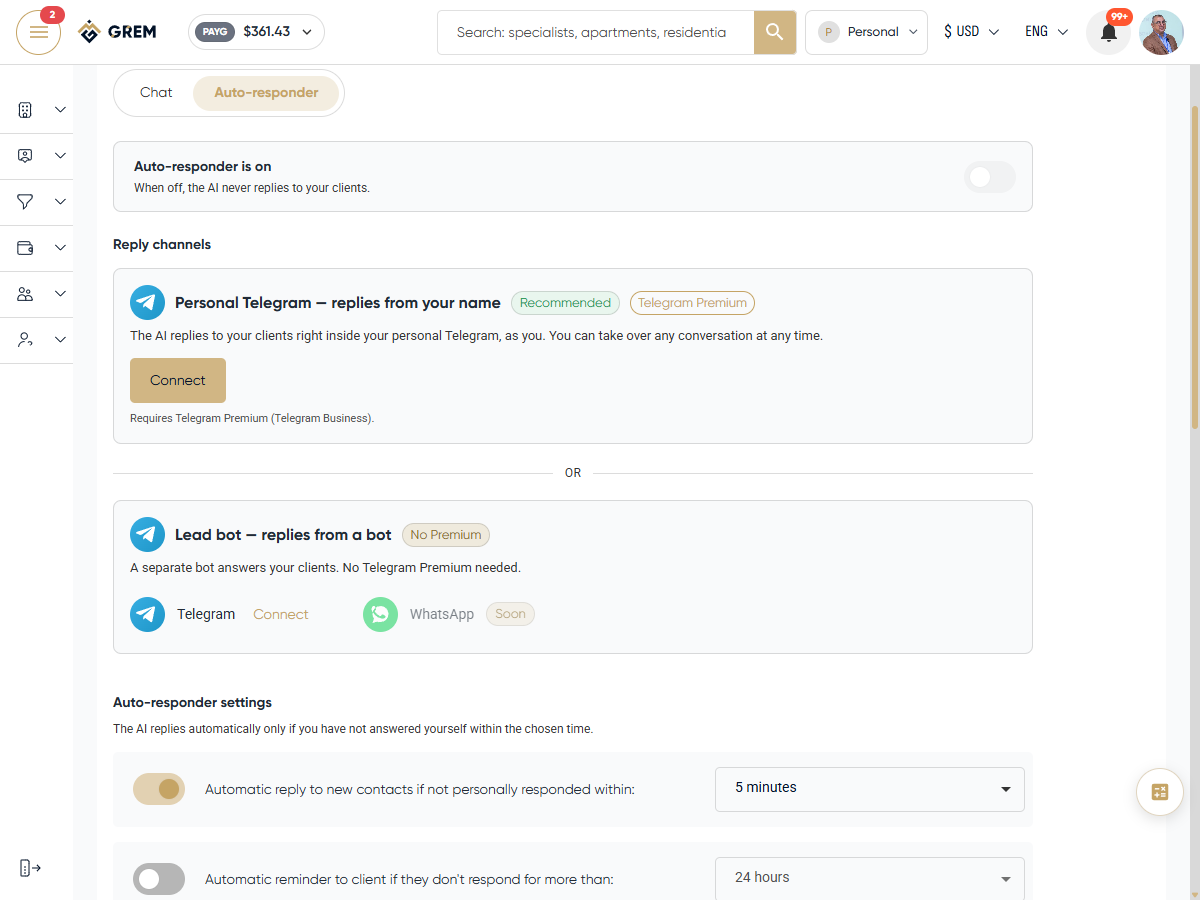Click the filter funnel sidebar icon
This screenshot has height=900, width=1200.
pyautogui.click(x=26, y=202)
